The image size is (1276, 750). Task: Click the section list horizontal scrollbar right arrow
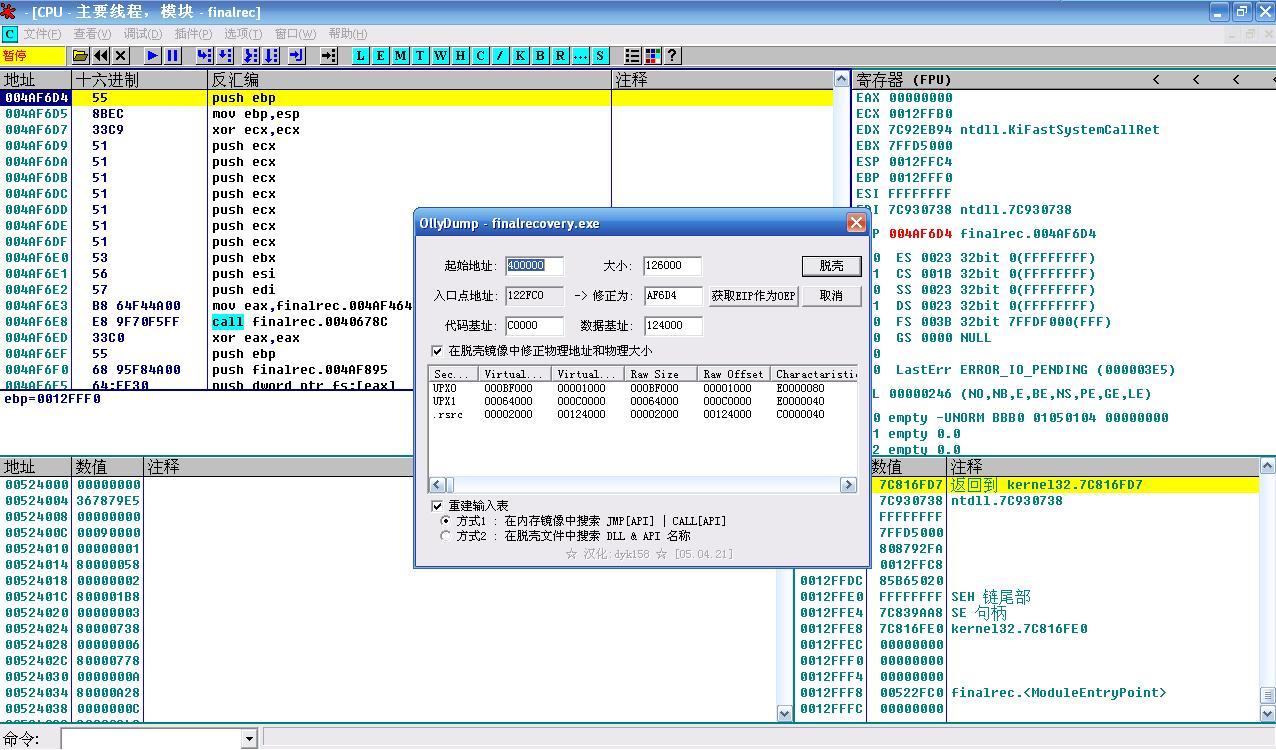pyautogui.click(x=848, y=485)
